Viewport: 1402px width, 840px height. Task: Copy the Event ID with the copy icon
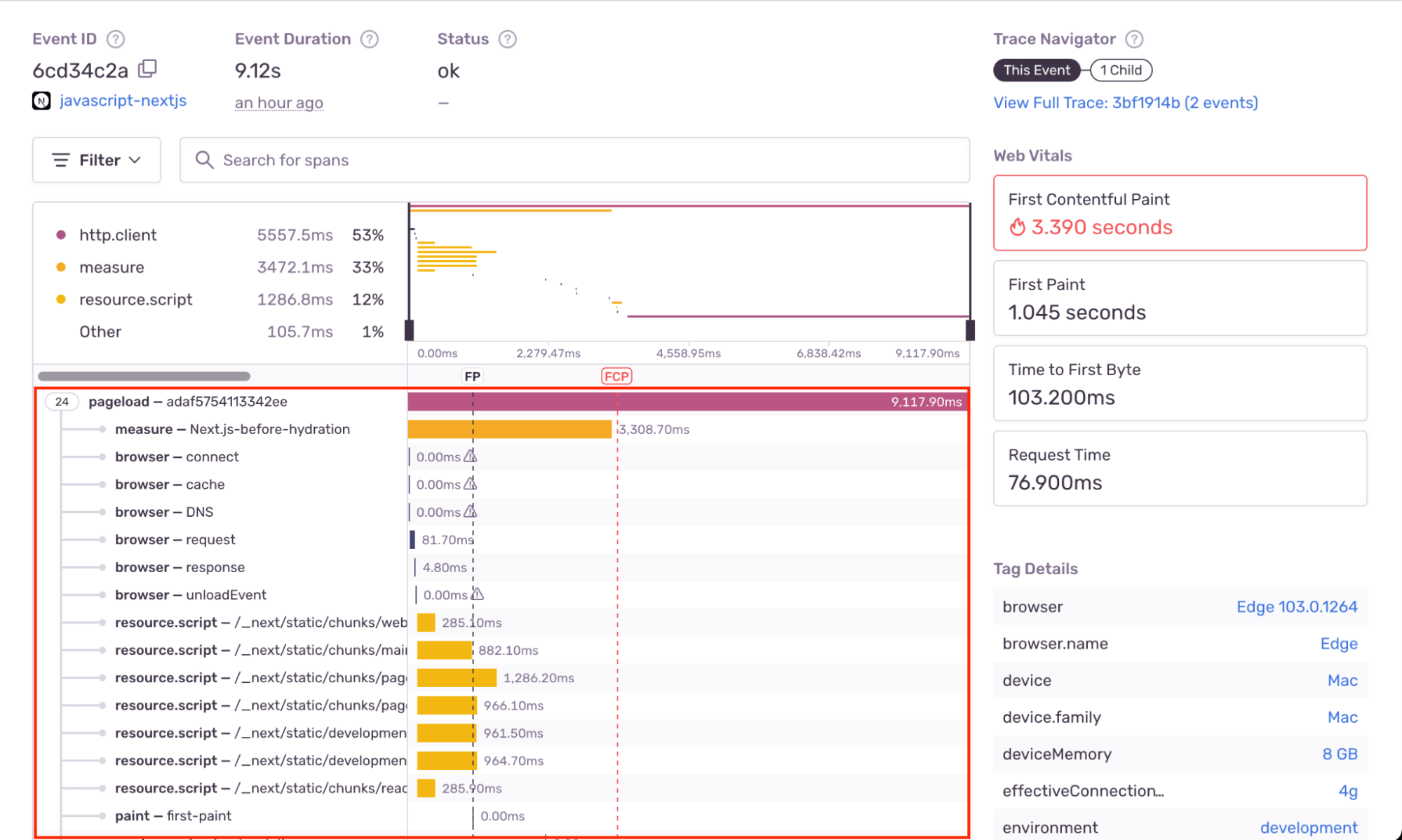[x=148, y=69]
